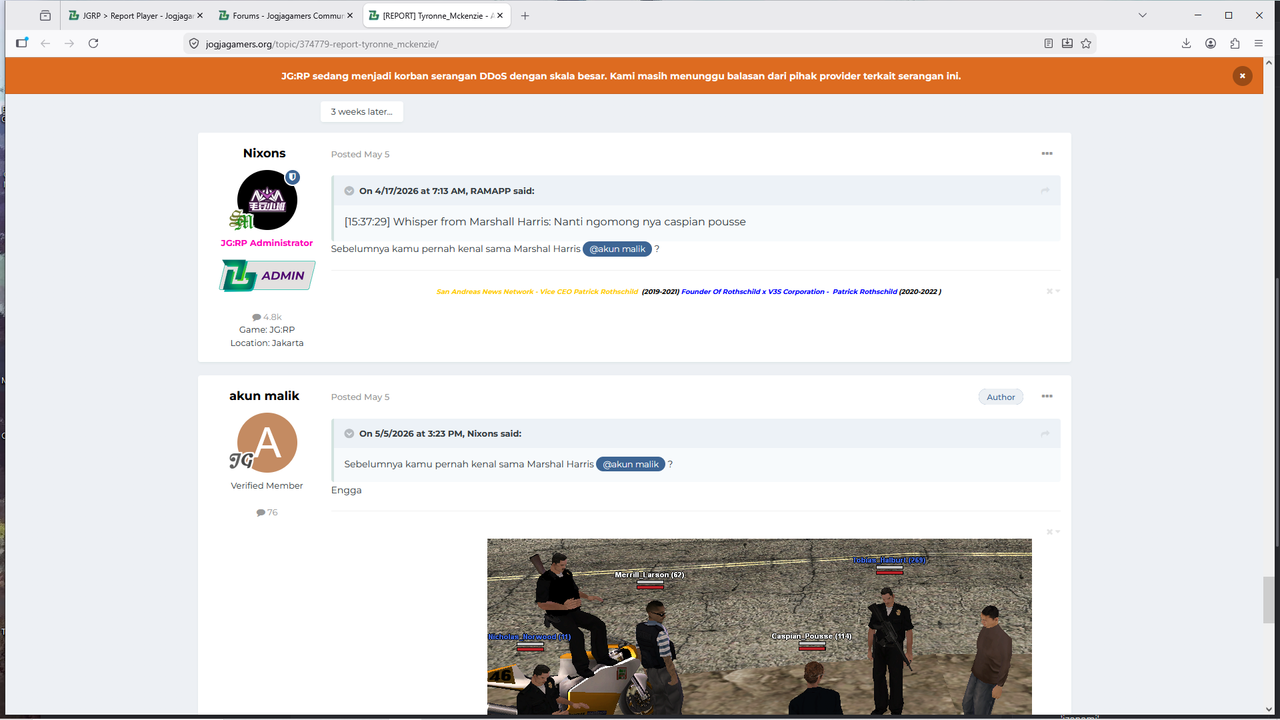
Task: Click the new container tab icon
Action: pos(22,43)
